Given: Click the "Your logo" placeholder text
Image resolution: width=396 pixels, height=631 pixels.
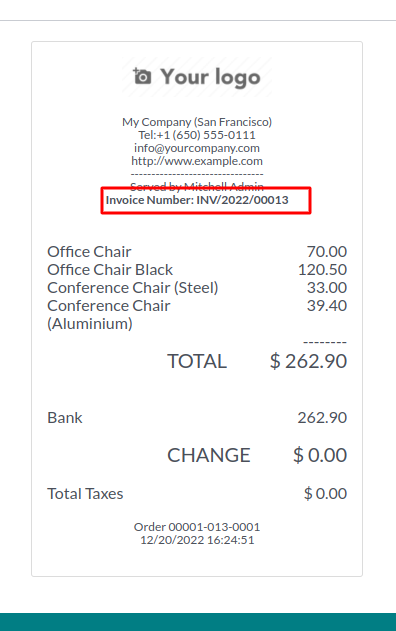Looking at the screenshot, I should point(210,77).
